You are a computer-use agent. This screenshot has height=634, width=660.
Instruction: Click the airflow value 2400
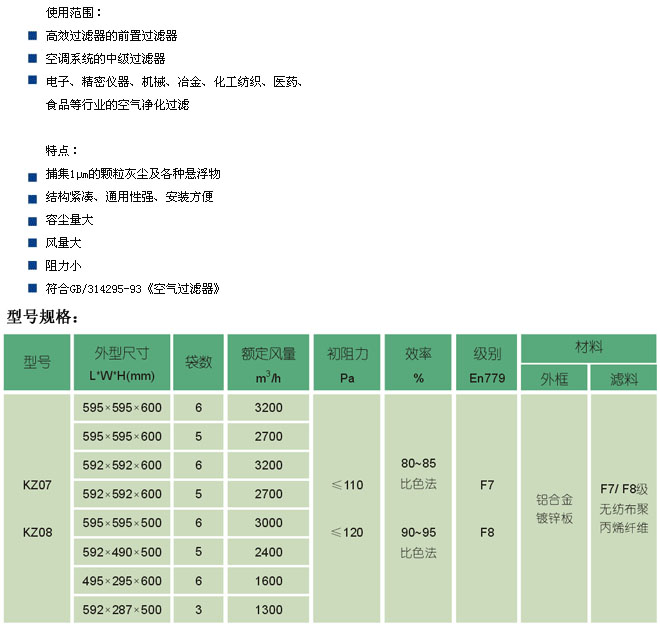269,552
